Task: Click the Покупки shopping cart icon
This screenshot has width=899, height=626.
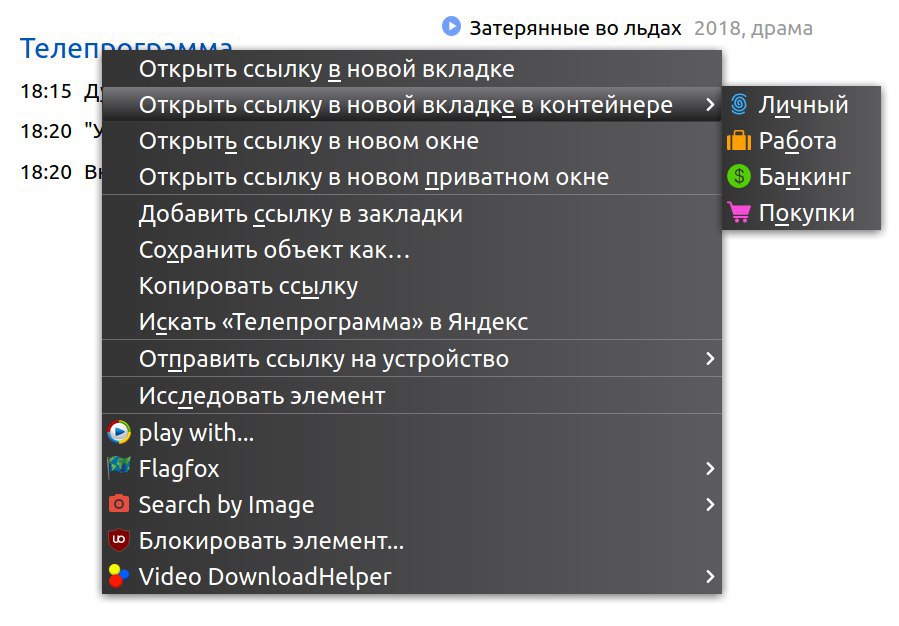Action: point(739,213)
